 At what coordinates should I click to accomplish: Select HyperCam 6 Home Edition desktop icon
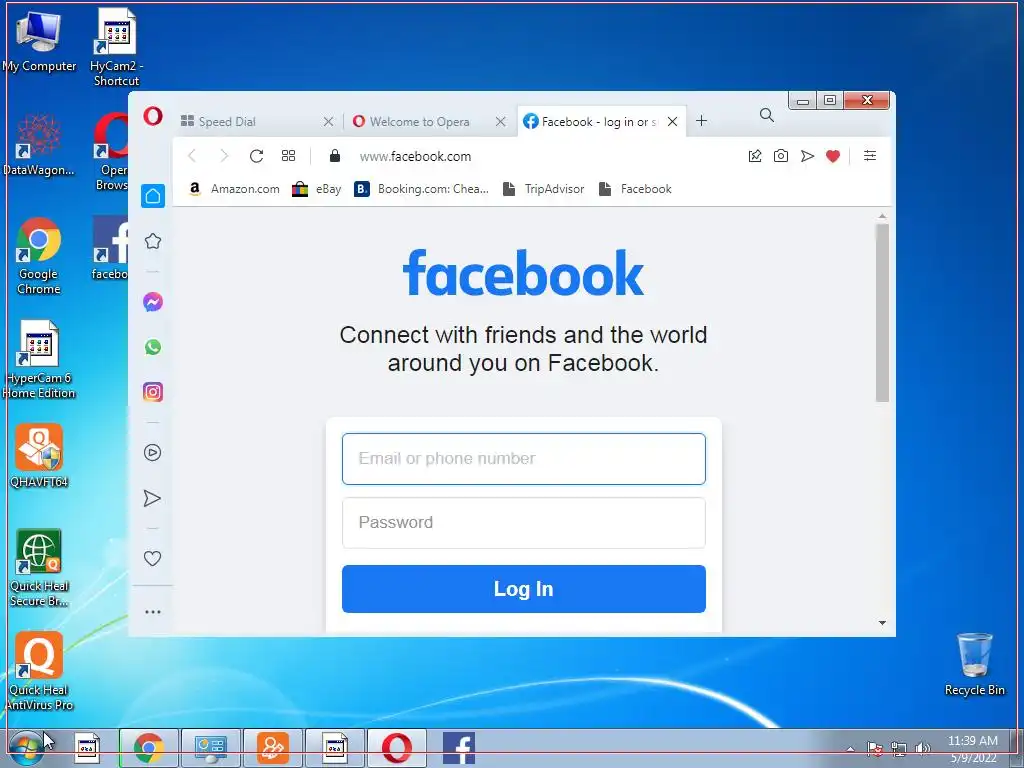(39, 359)
